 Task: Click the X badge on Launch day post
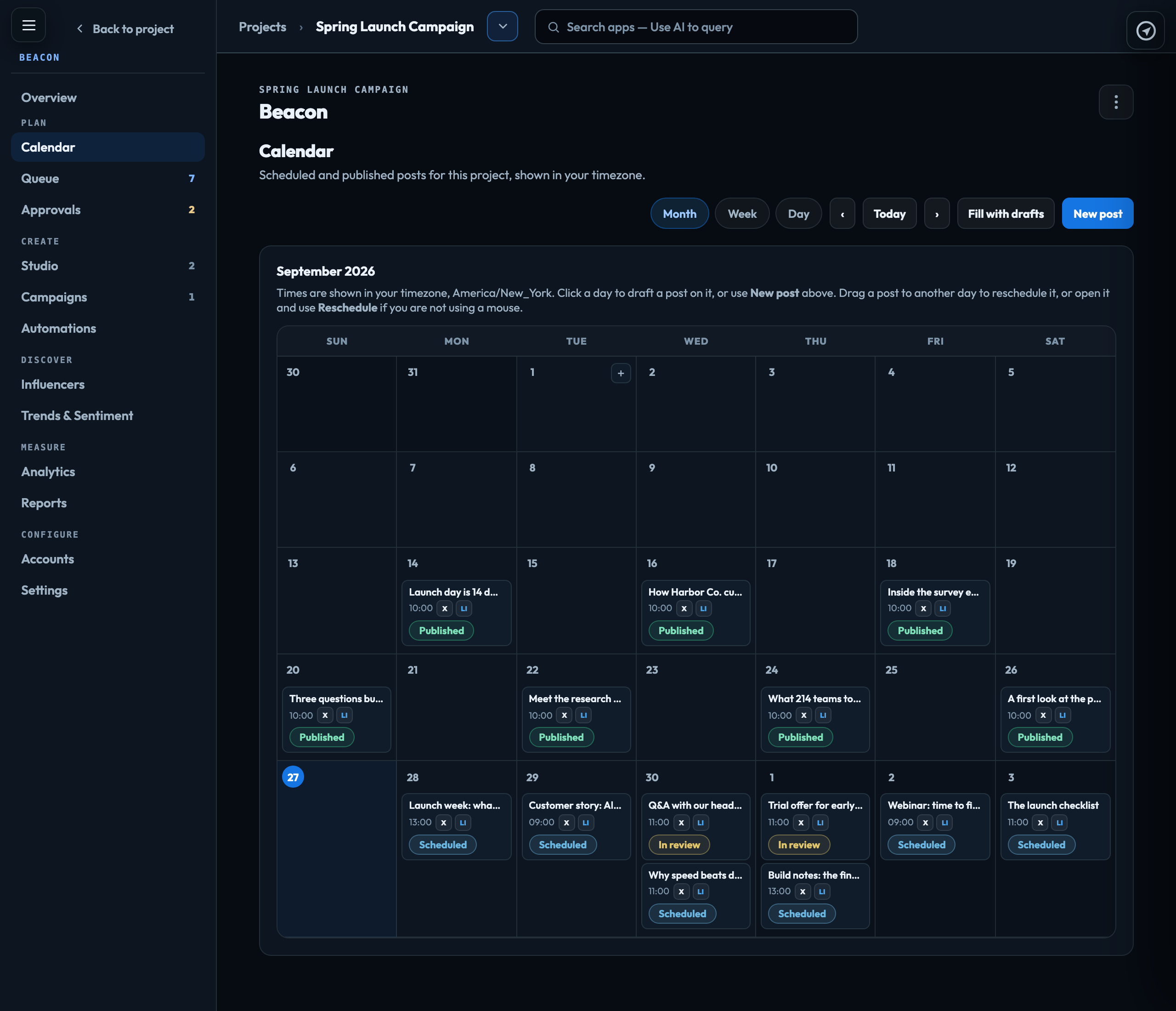[x=444, y=608]
